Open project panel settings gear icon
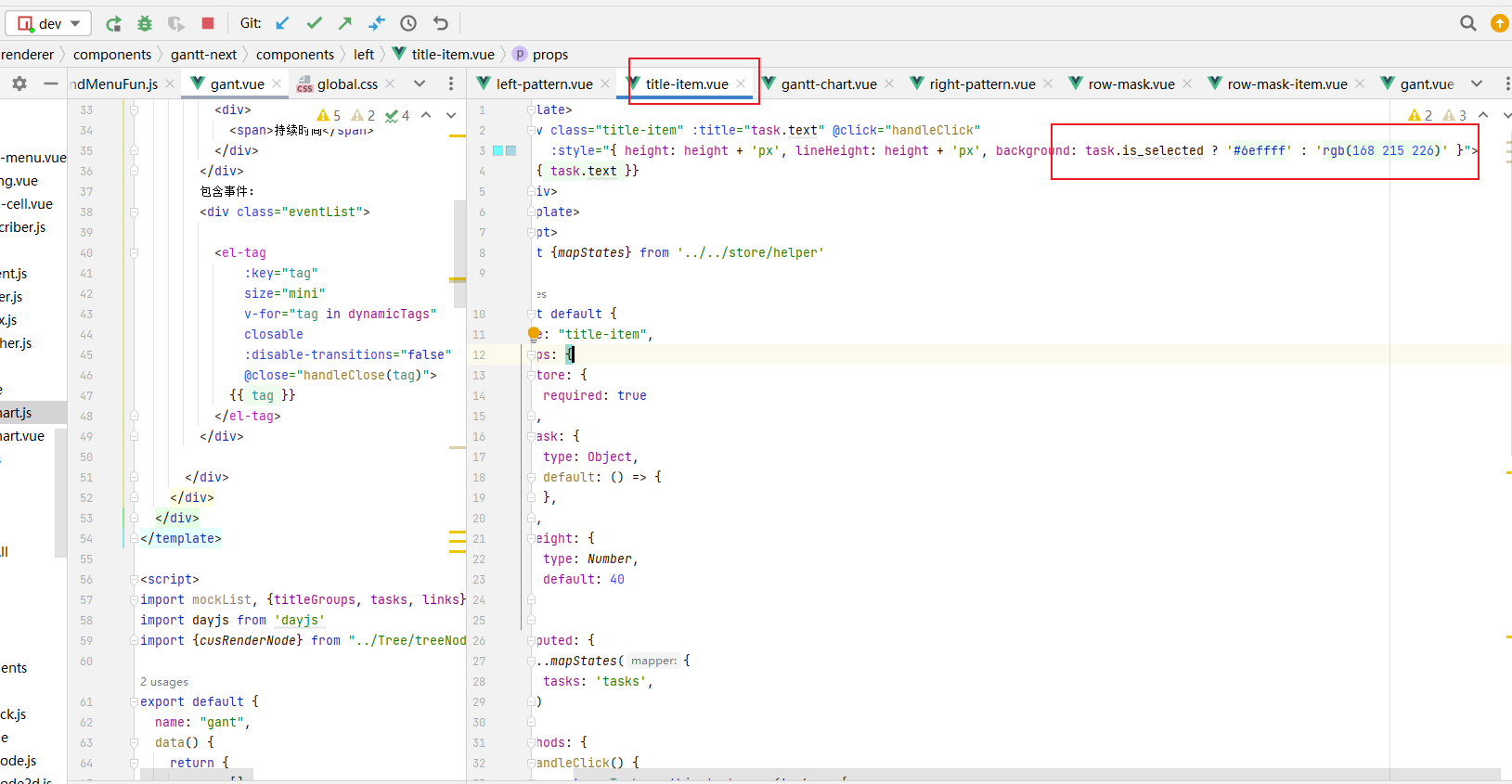This screenshot has height=784, width=1512. pos(19,84)
